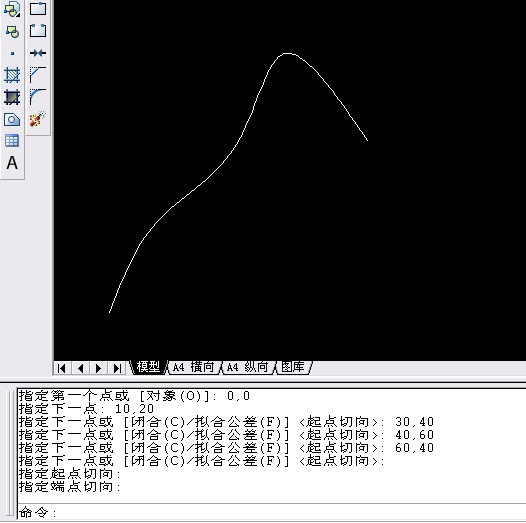Image resolution: width=526 pixels, height=523 pixels.
Task: Click the history line ending in 40,60
Action: point(226,435)
